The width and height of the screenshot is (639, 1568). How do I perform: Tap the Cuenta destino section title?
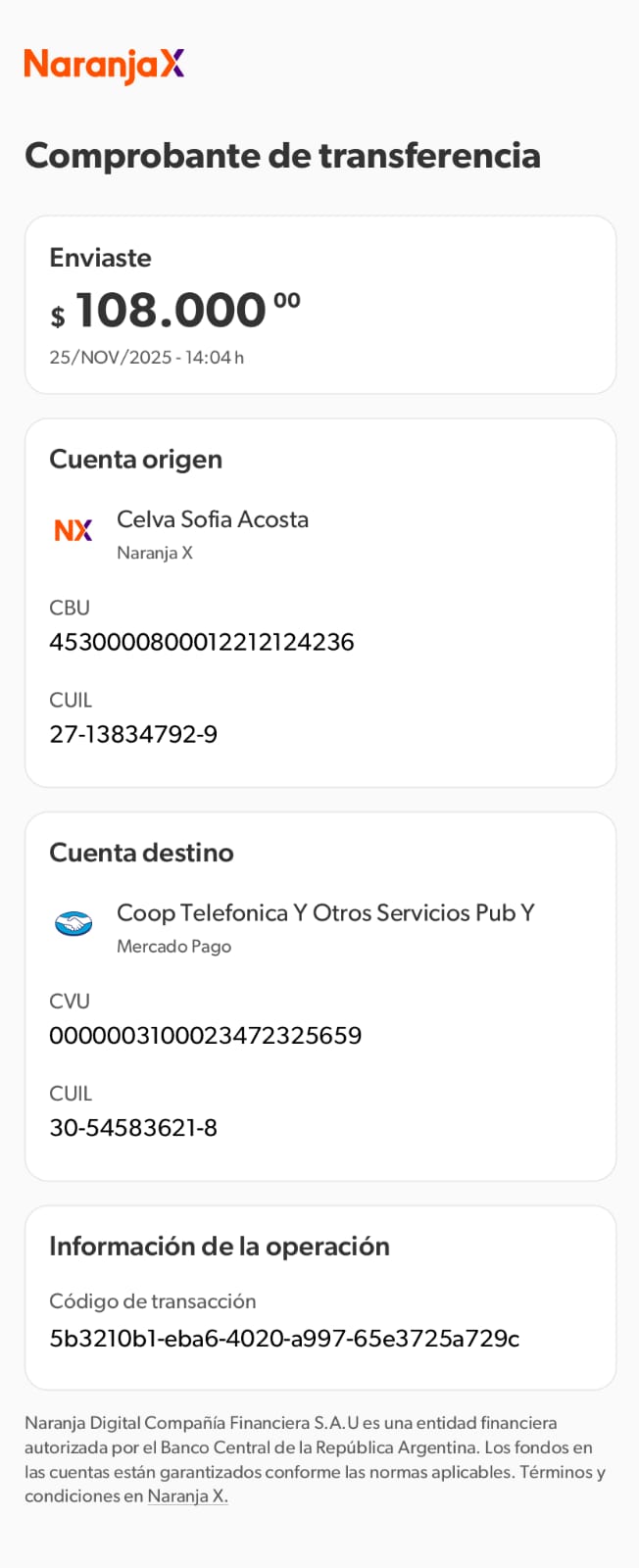pos(141,853)
